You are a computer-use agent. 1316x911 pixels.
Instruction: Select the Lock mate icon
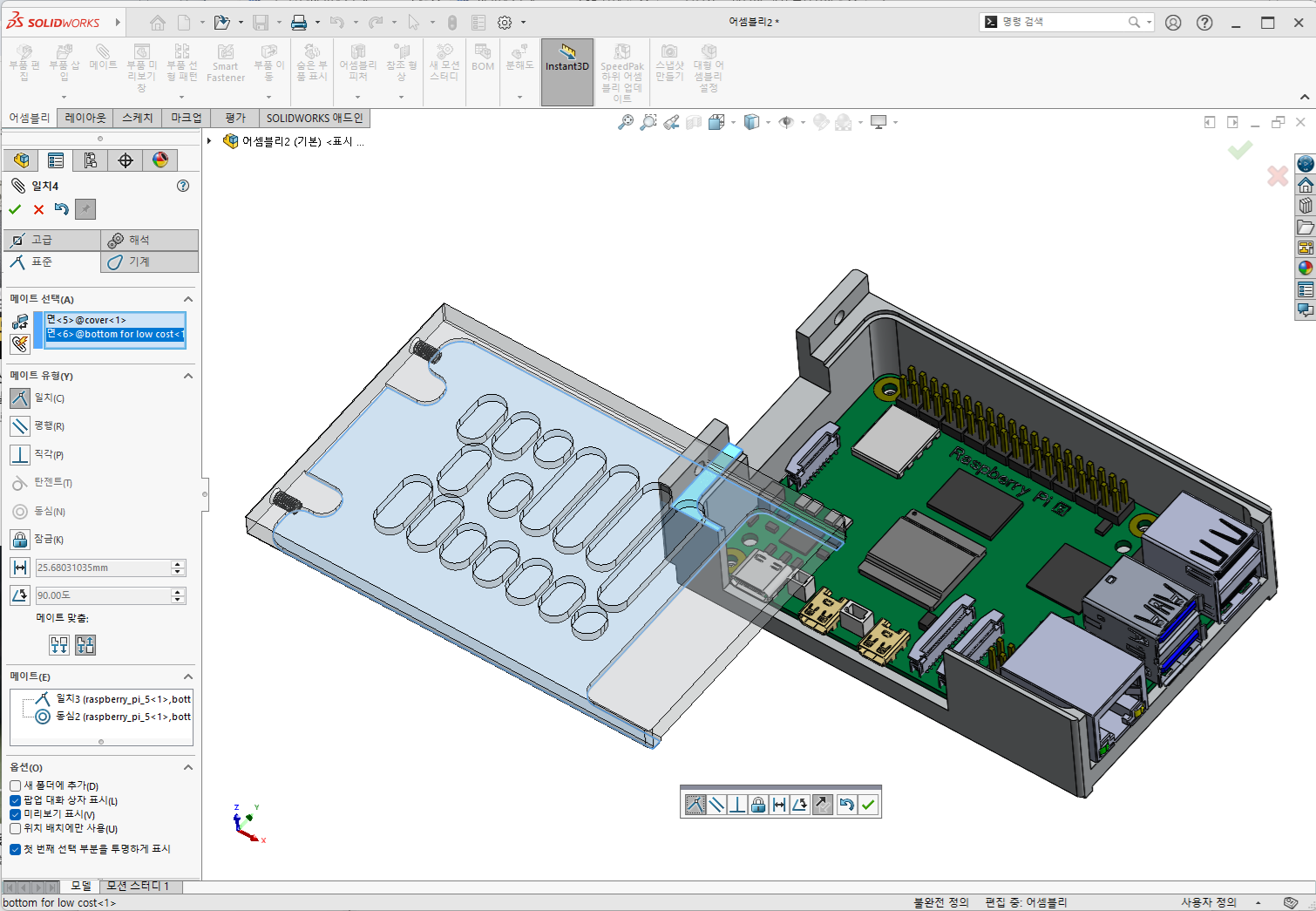(20, 540)
